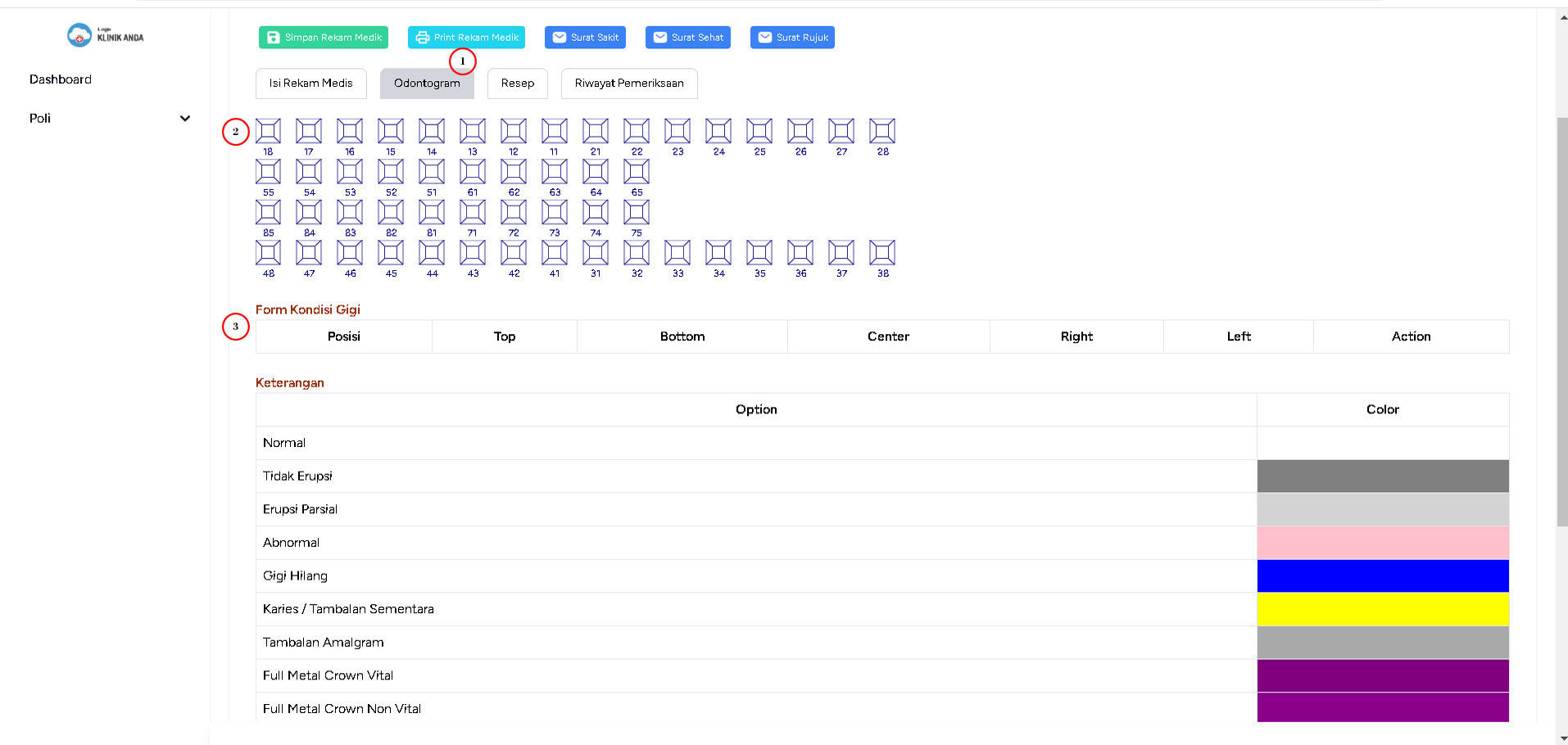The width and height of the screenshot is (1568, 745).
Task: Click the Surat Sakit button
Action: [585, 38]
